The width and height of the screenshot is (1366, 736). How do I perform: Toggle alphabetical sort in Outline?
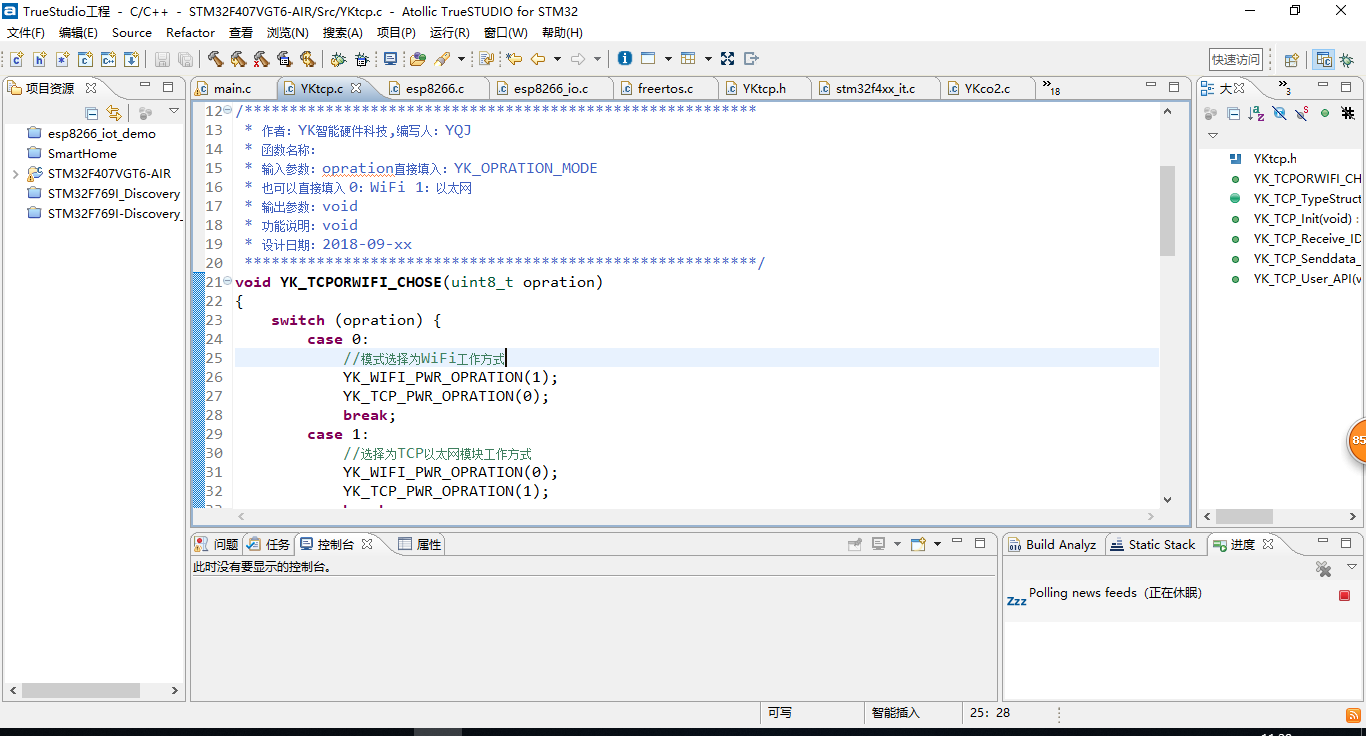pos(1256,113)
